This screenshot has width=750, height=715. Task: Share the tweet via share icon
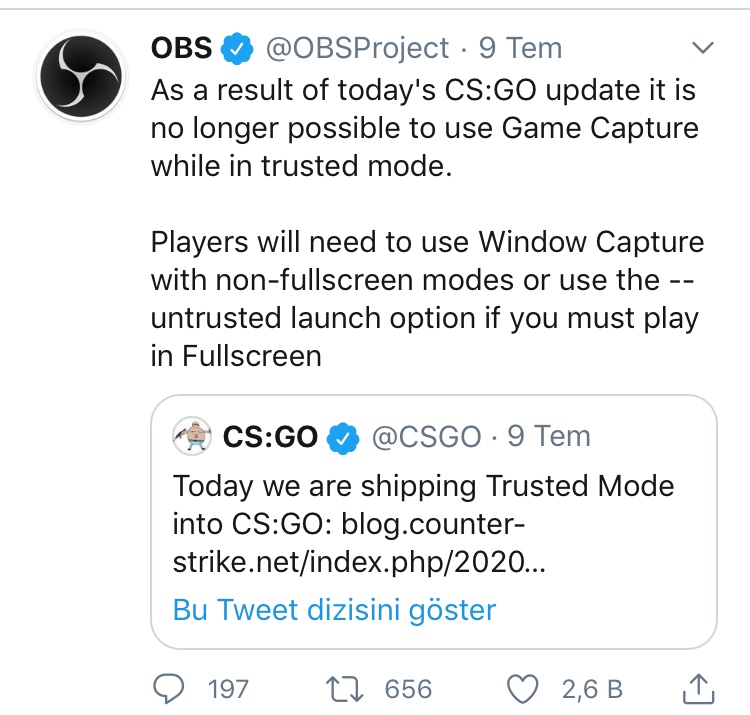(699, 686)
